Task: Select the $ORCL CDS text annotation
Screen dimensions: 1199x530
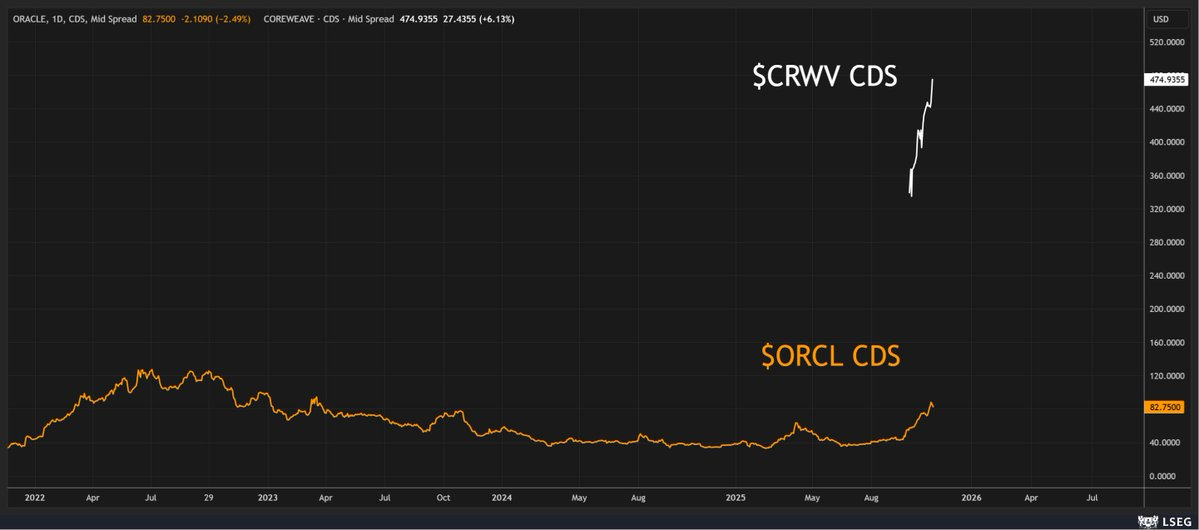Action: (x=830, y=356)
